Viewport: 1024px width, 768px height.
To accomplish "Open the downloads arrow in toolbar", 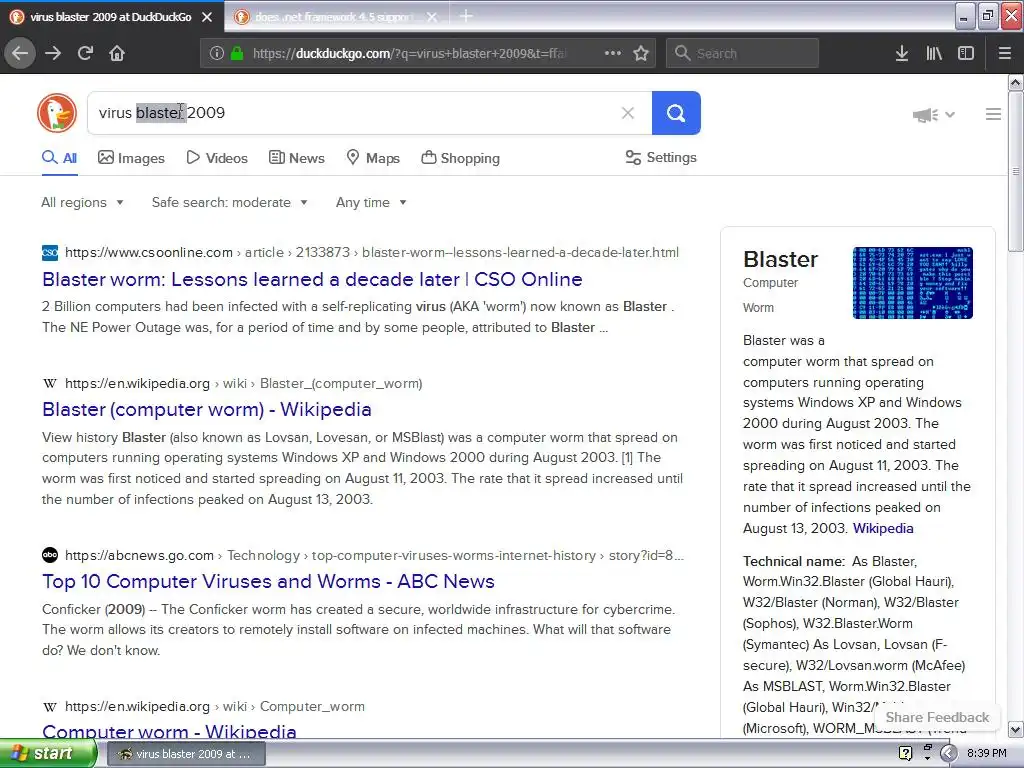I will (x=902, y=53).
